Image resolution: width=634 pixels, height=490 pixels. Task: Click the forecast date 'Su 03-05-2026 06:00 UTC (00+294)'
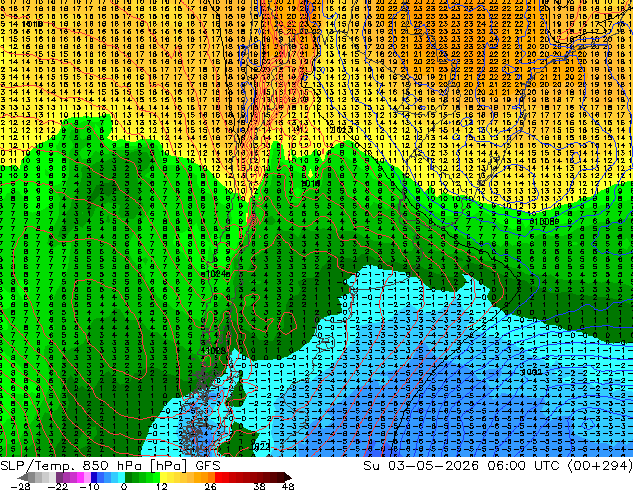click(498, 466)
